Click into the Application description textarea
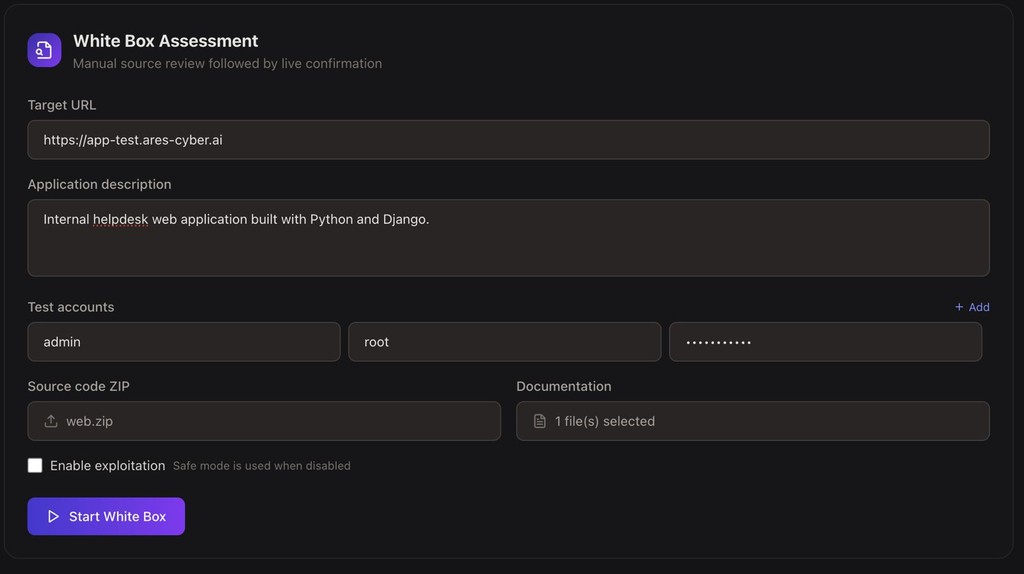Image resolution: width=1024 pixels, height=574 pixels. coord(509,238)
